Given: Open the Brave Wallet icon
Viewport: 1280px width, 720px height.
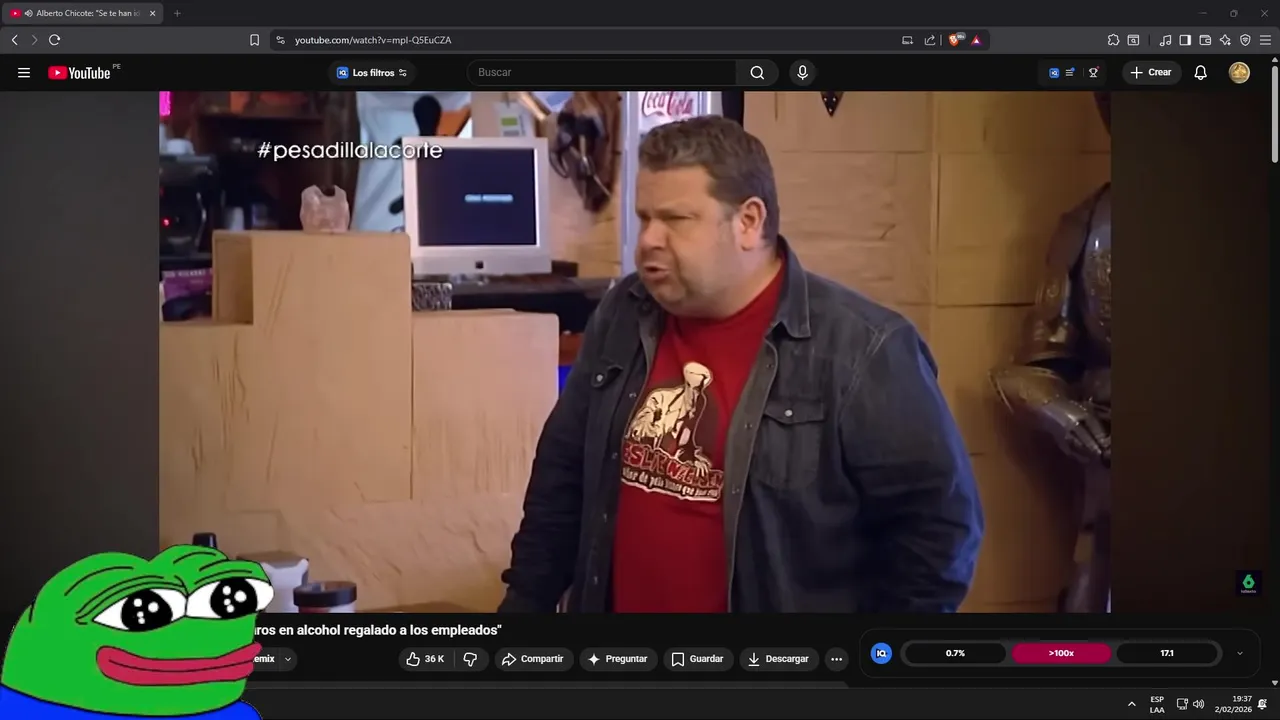Looking at the screenshot, I should click(1205, 40).
